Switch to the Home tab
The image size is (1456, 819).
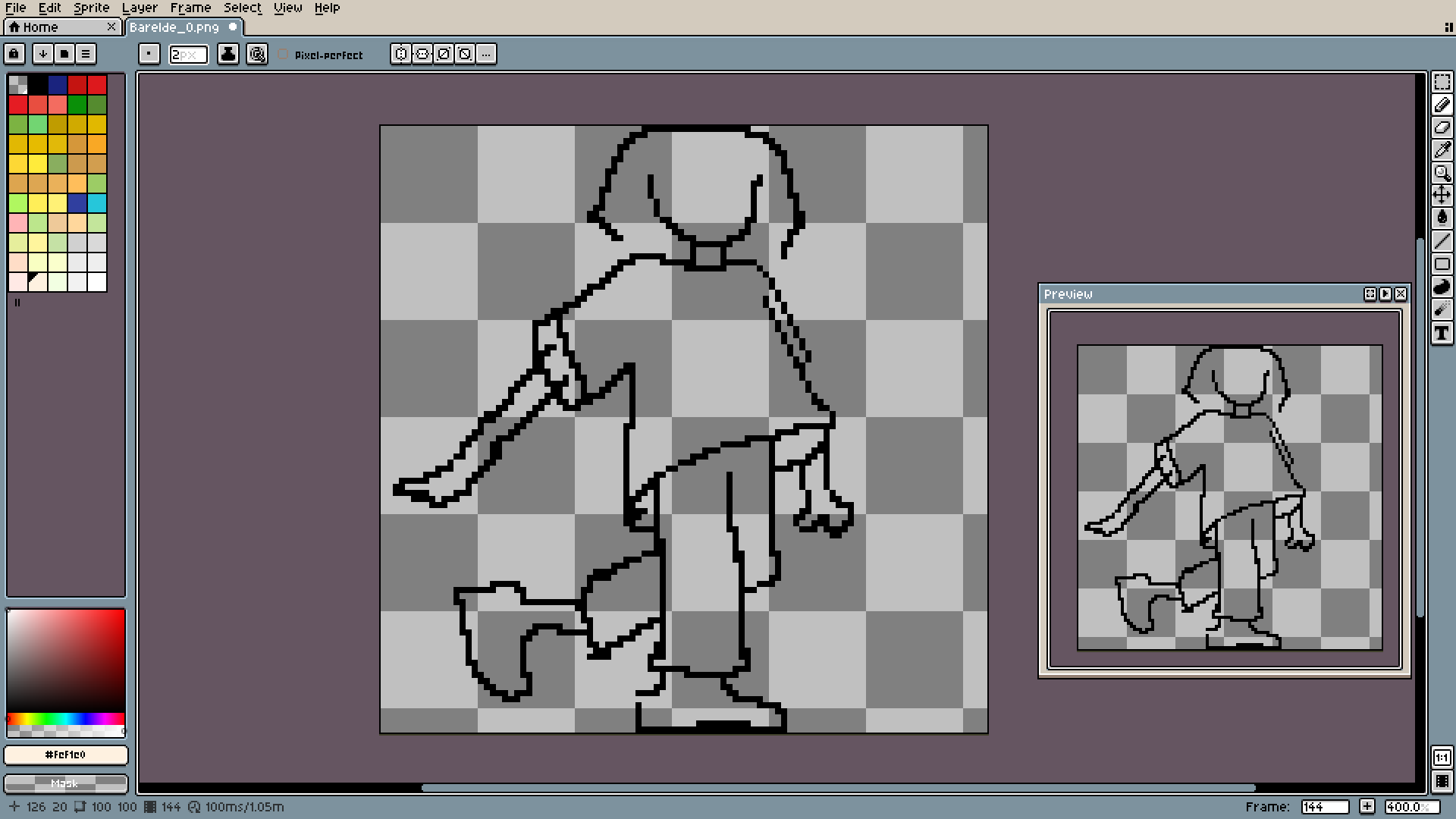[41, 27]
